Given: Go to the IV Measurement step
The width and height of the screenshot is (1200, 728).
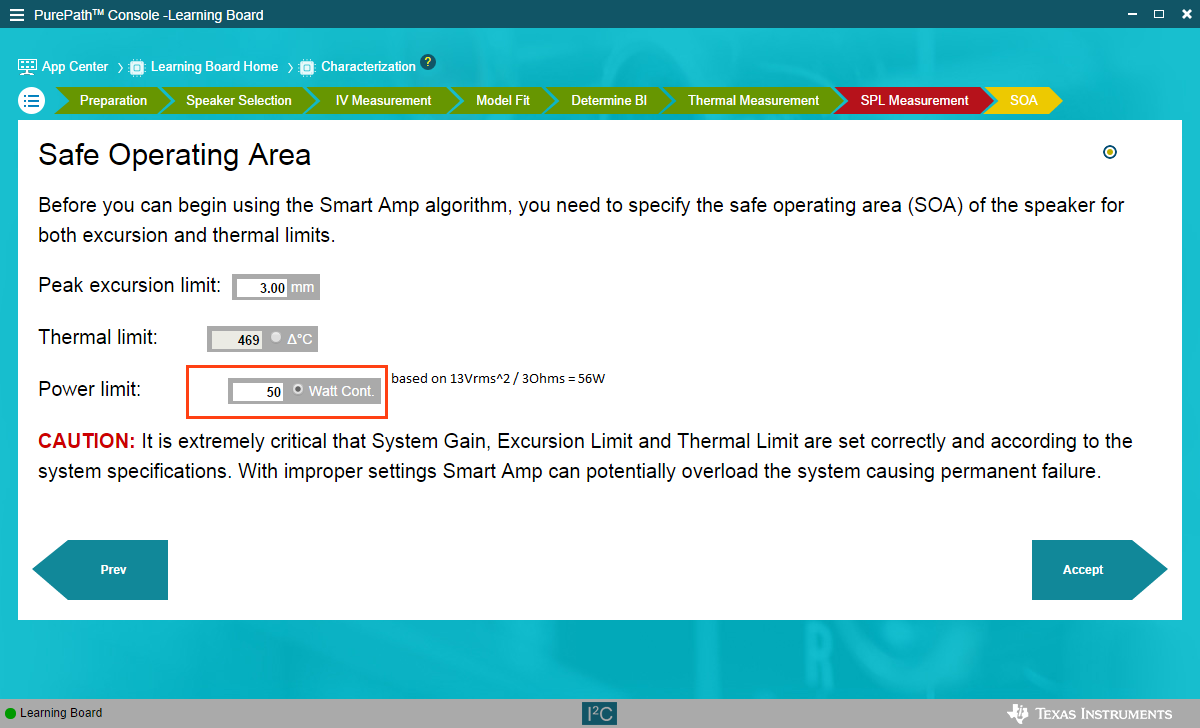Looking at the screenshot, I should tap(383, 100).
